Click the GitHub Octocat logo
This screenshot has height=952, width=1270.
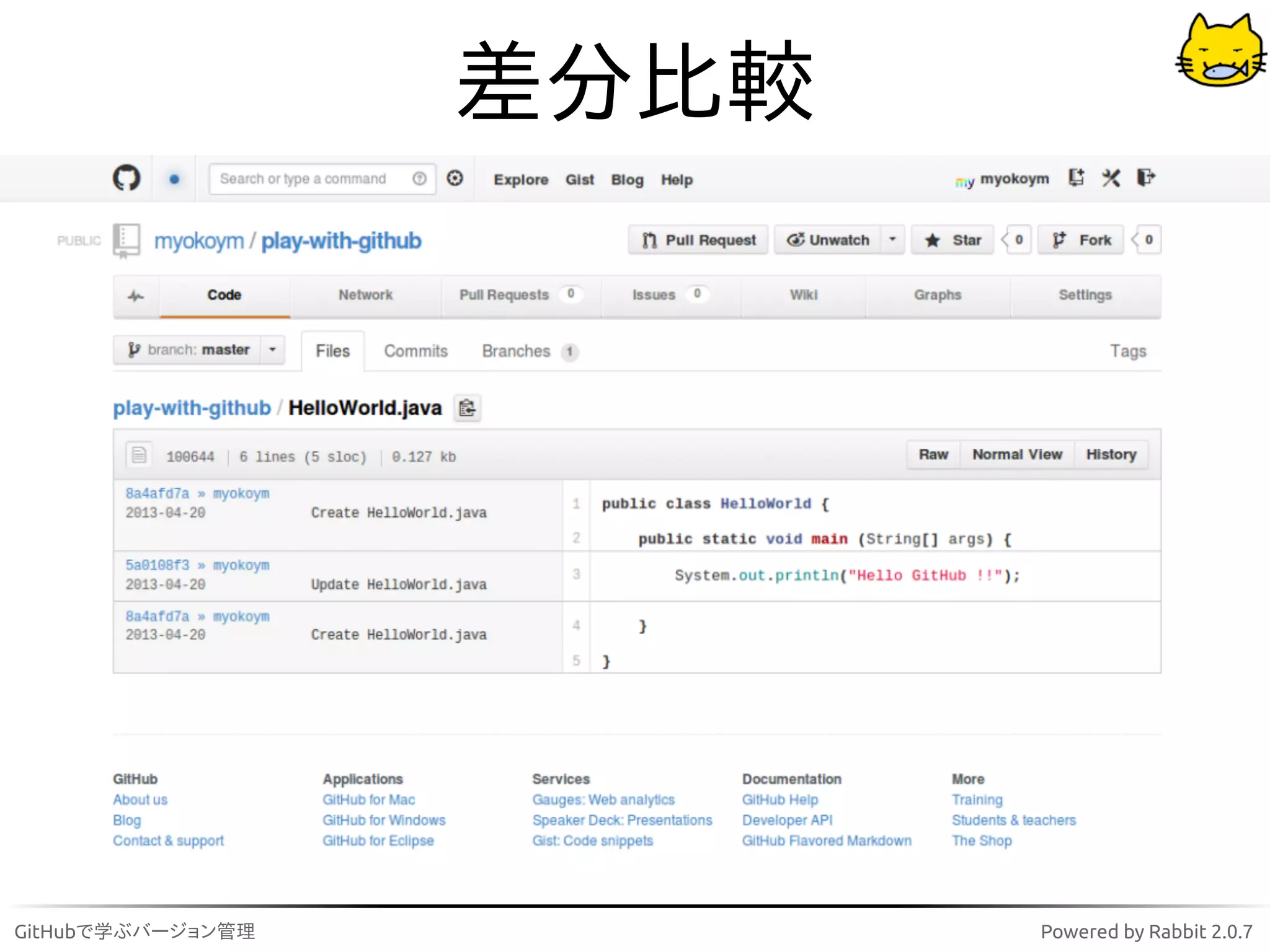[127, 178]
